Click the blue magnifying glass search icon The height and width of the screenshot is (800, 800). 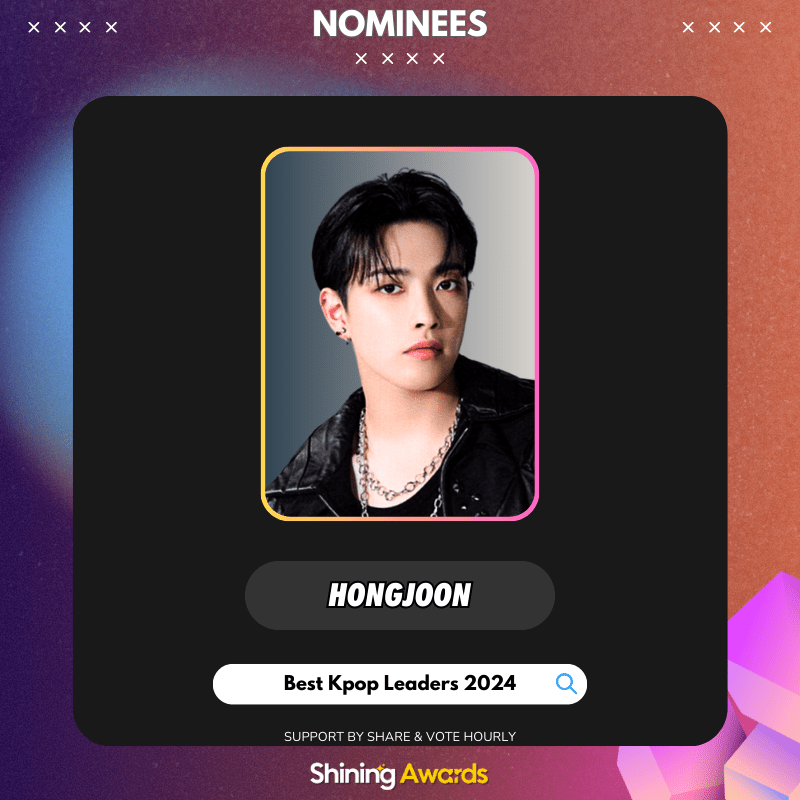pos(566,684)
